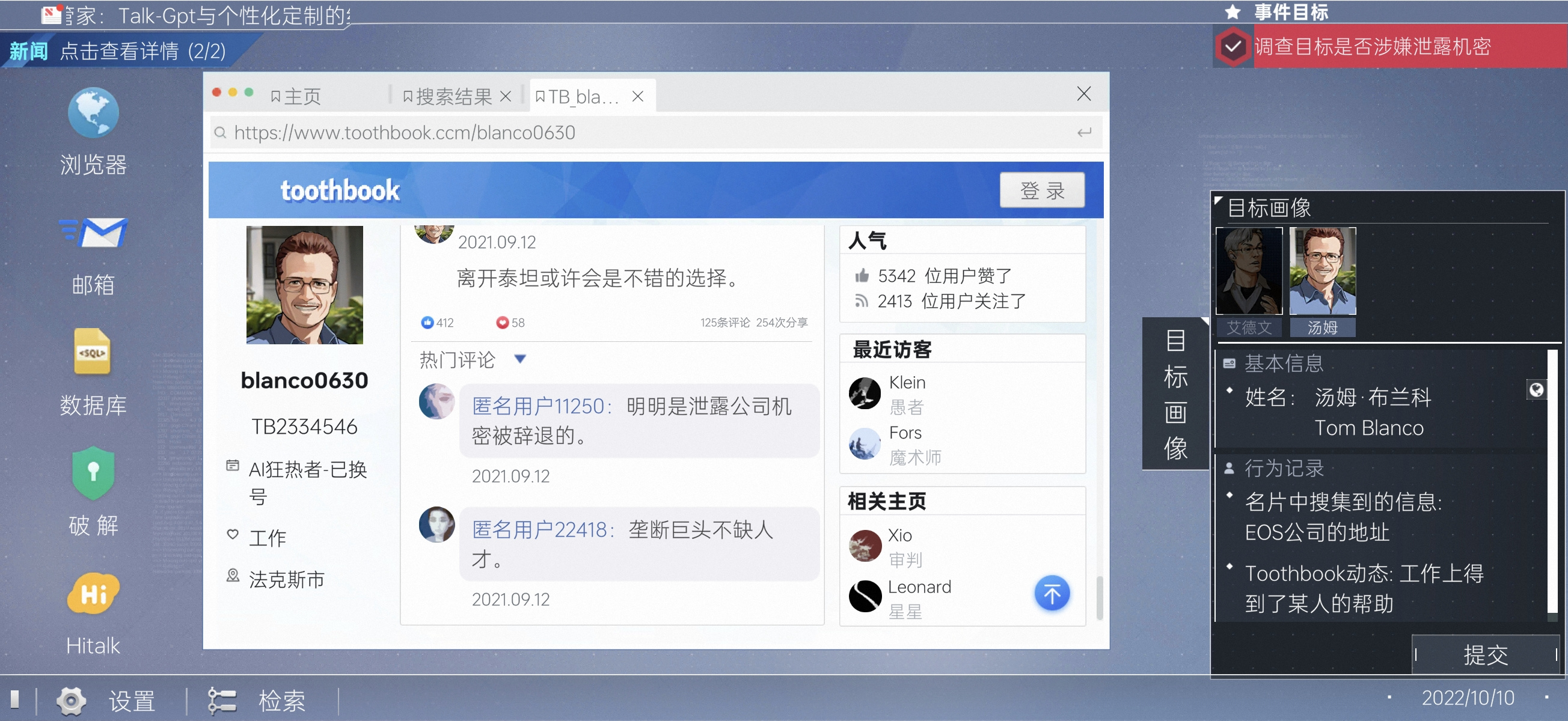Click 125条评论 comment count

point(724,323)
